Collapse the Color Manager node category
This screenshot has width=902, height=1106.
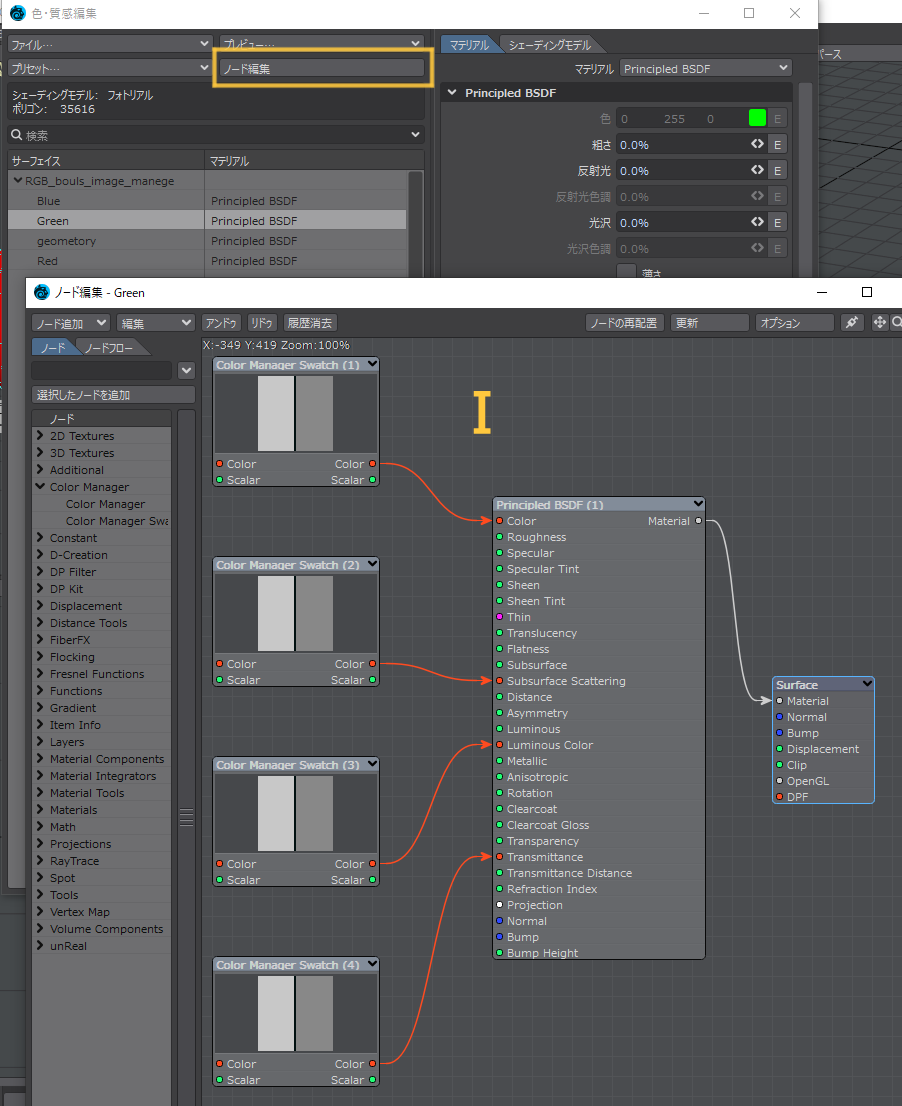click(x=40, y=486)
